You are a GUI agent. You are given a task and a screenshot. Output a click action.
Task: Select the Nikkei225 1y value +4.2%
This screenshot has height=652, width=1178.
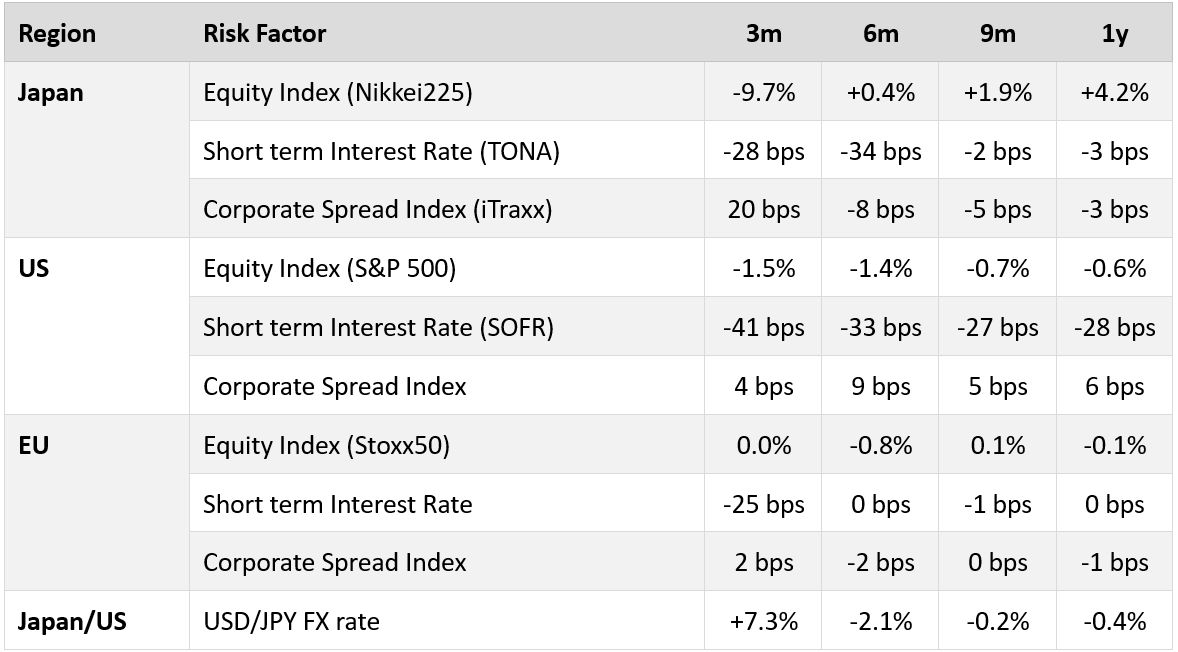pyautogui.click(x=1114, y=93)
